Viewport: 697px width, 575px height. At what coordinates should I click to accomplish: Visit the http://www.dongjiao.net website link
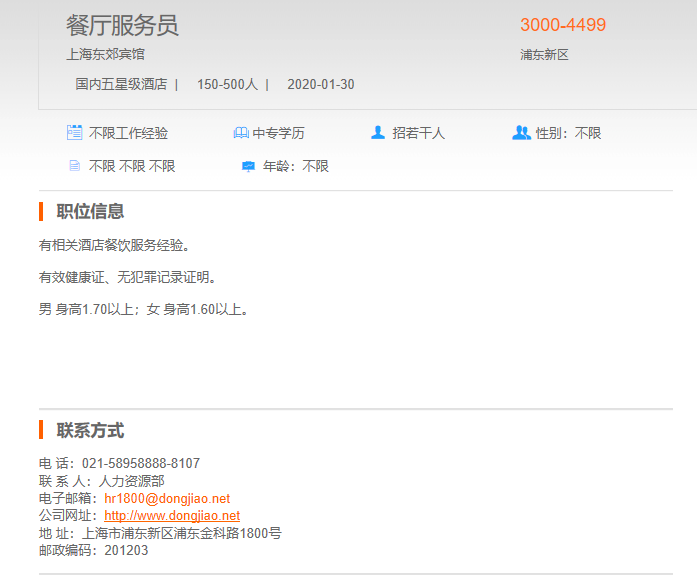coord(172,515)
